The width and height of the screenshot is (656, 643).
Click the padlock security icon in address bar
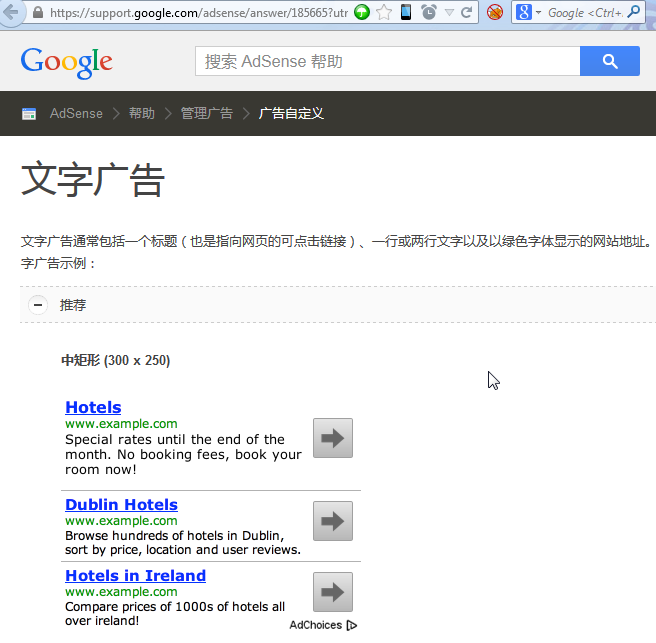pyautogui.click(x=38, y=13)
